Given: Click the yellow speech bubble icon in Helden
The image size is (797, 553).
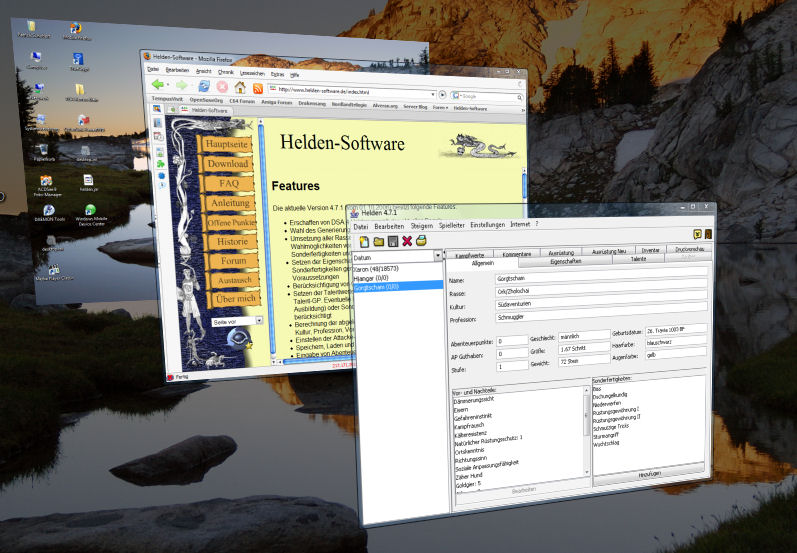Looking at the screenshot, I should (698, 234).
